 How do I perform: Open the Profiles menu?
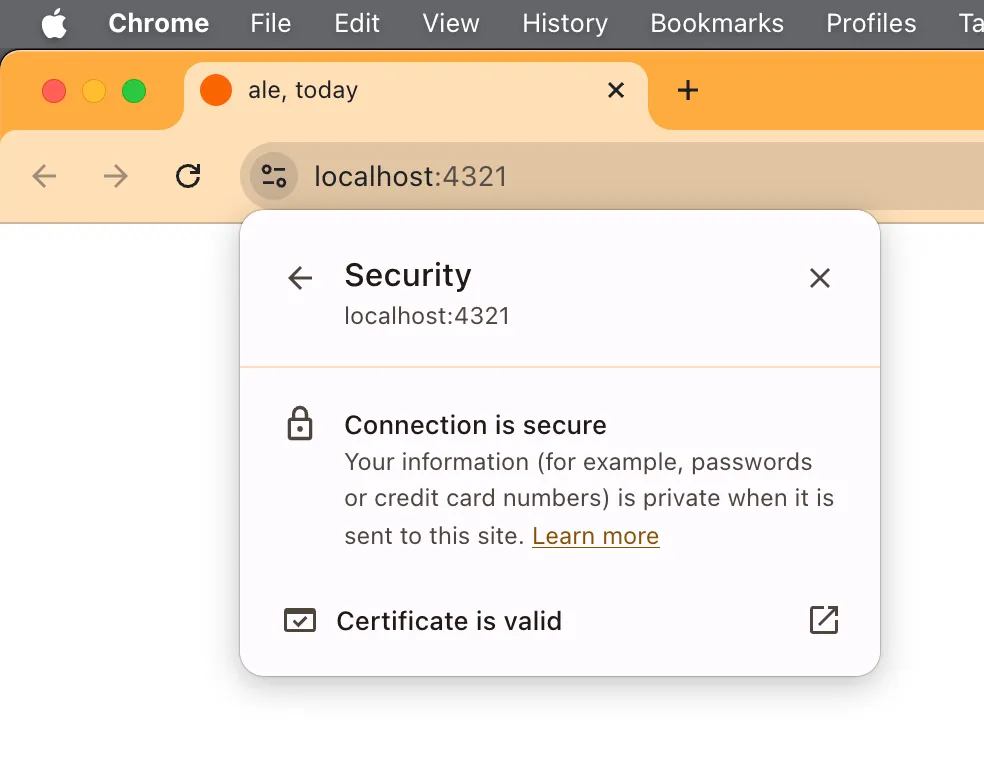(x=871, y=24)
